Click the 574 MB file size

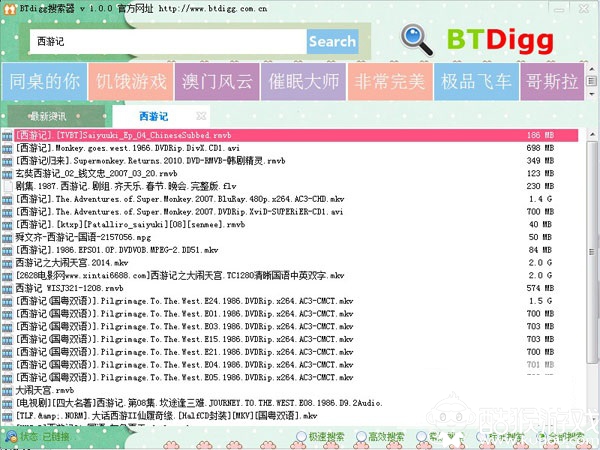coord(540,288)
